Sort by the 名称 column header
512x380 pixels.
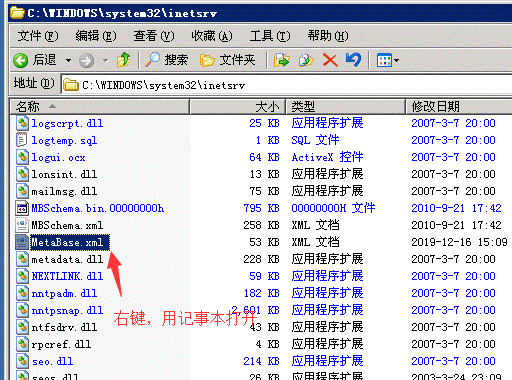(x=99, y=107)
